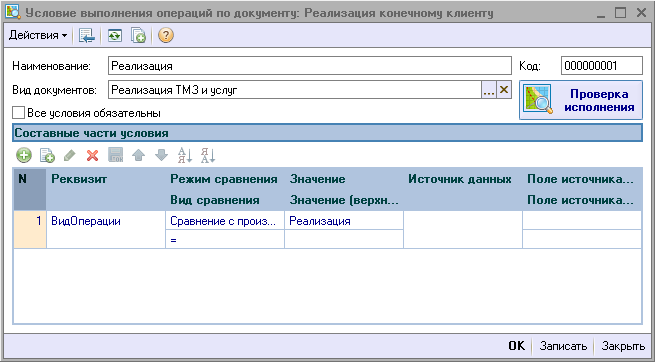Click the Проверка исполнения button

pos(581,100)
